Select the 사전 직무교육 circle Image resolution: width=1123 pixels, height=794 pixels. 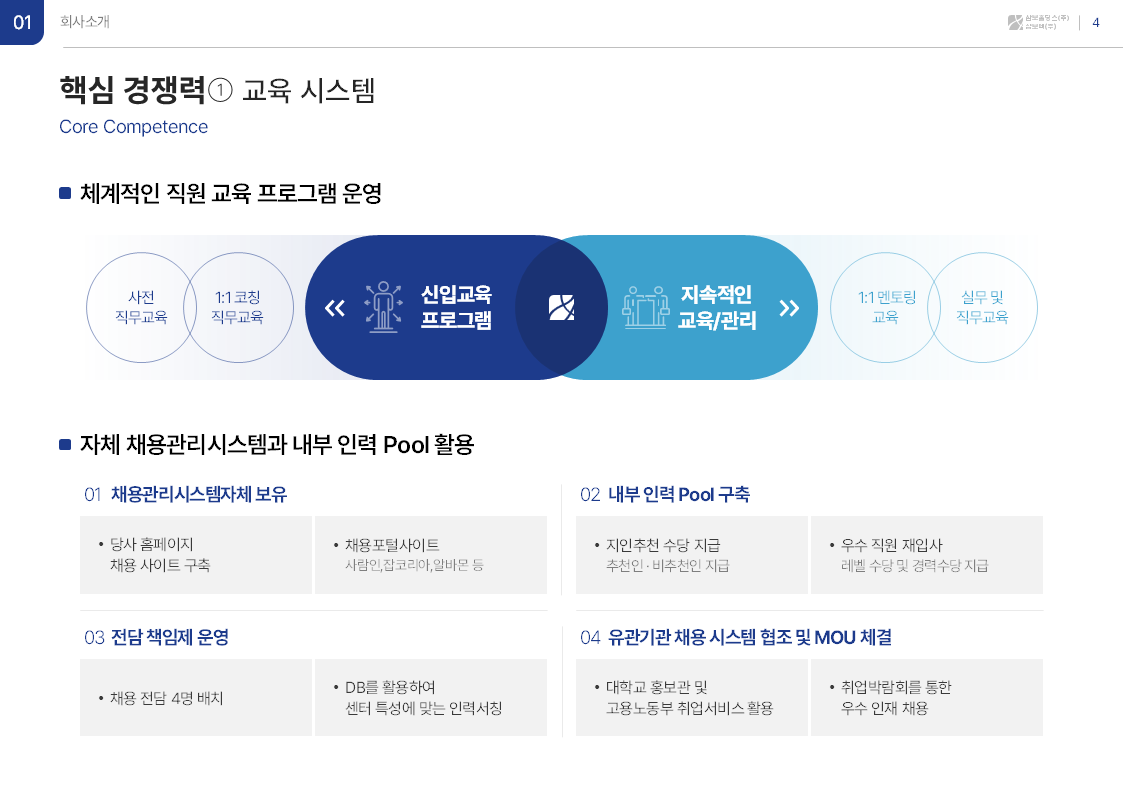(x=140, y=307)
